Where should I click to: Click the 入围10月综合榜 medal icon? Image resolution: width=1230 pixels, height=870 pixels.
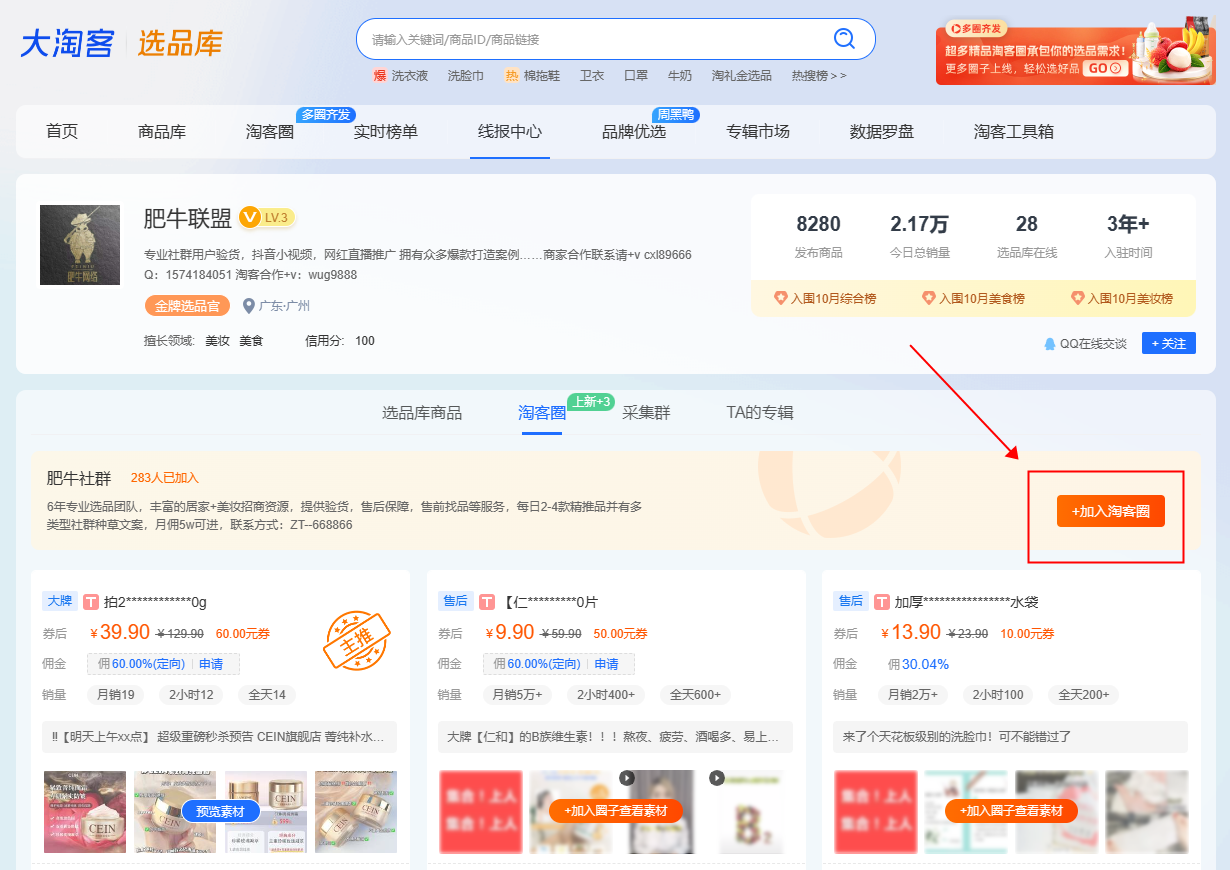click(781, 298)
